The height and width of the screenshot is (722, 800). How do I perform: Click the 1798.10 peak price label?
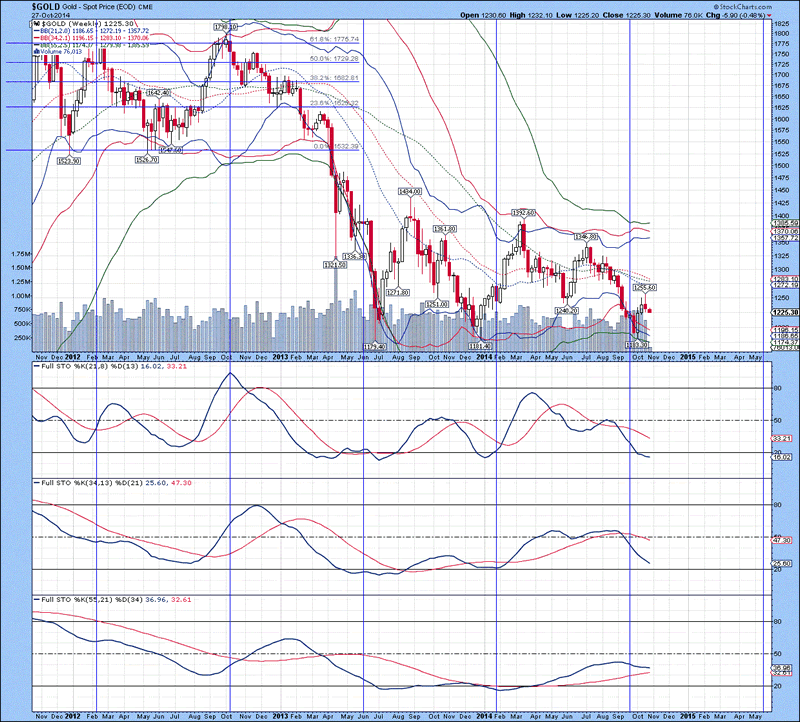[x=225, y=26]
